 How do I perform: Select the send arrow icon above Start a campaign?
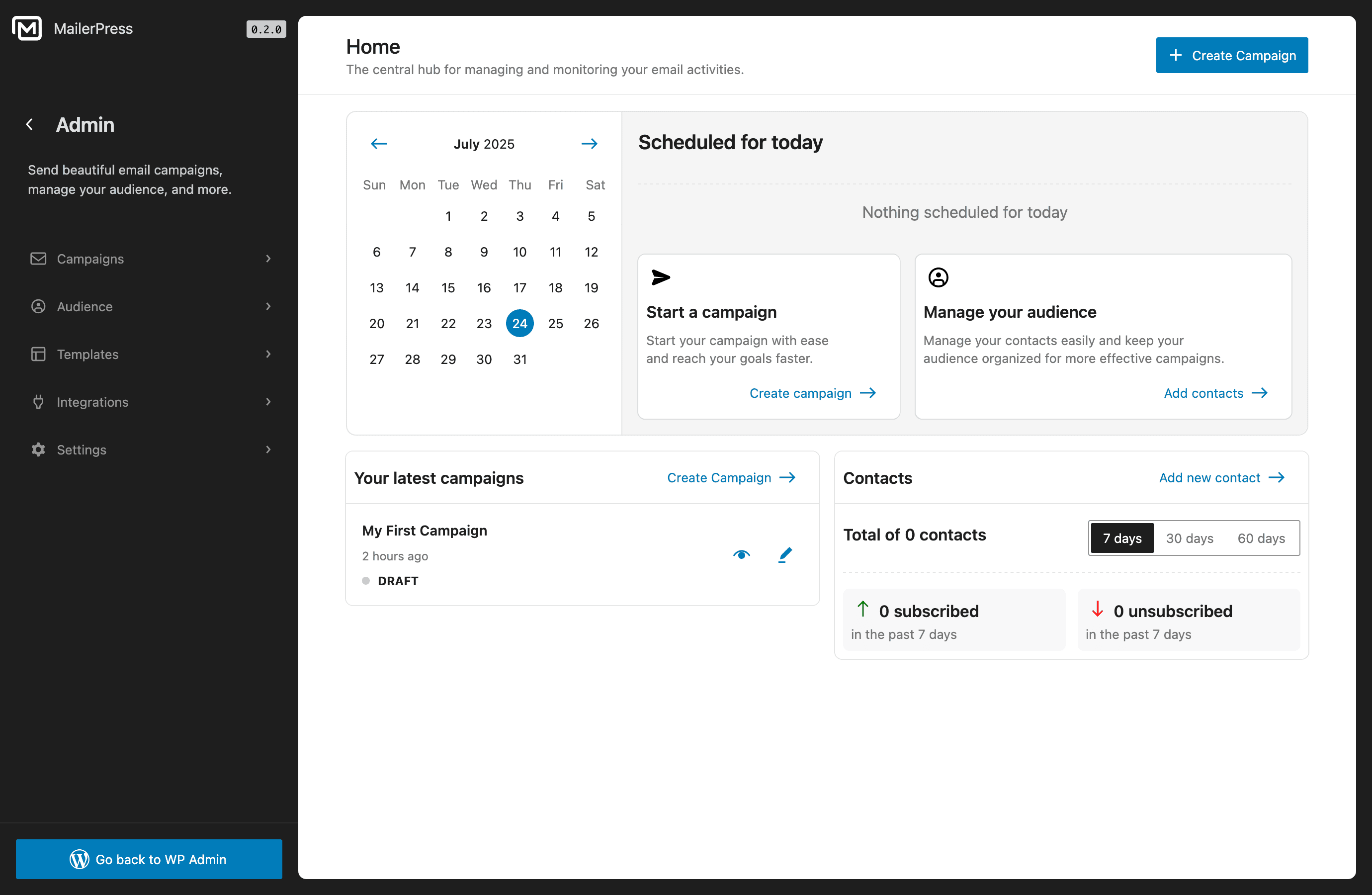pyautogui.click(x=661, y=277)
